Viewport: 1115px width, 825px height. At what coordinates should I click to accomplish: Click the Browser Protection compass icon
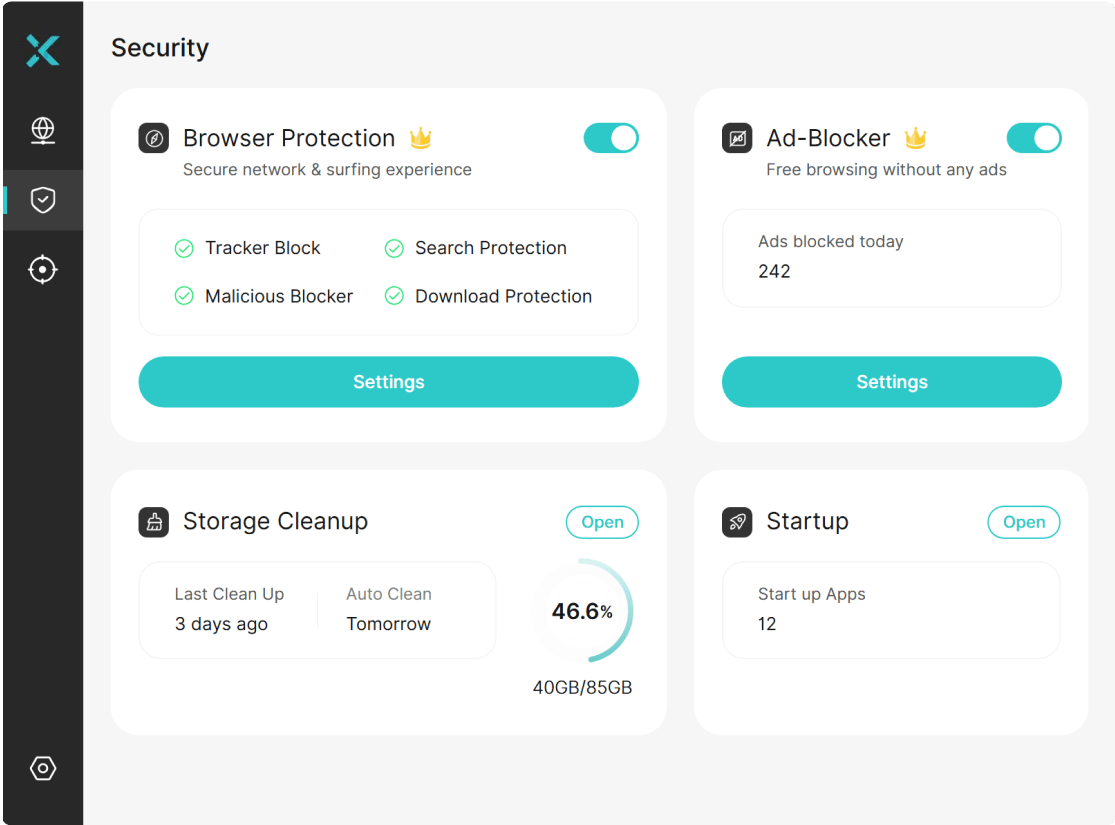click(154, 138)
